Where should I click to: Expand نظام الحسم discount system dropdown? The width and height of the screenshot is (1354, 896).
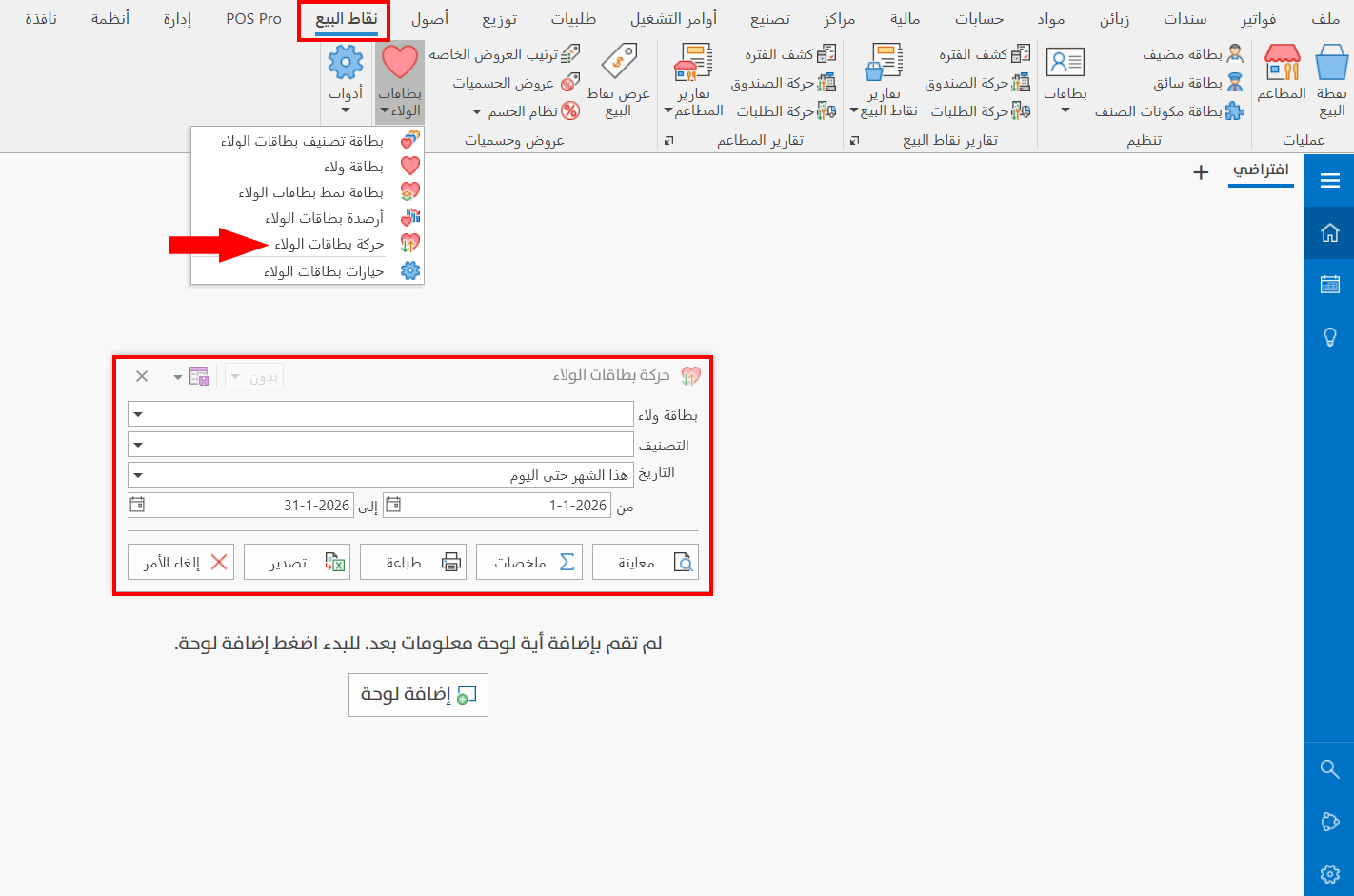(x=527, y=111)
